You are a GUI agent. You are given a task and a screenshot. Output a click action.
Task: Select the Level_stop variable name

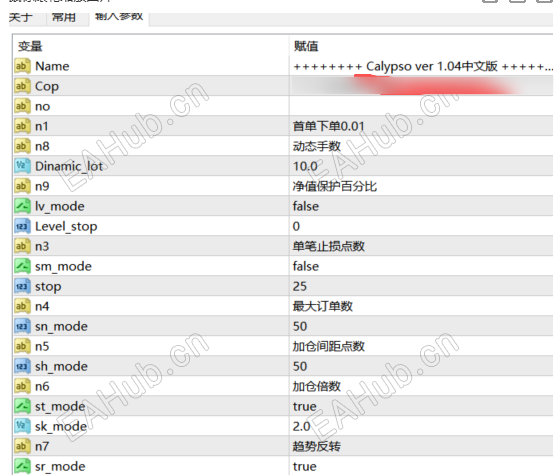(66, 226)
